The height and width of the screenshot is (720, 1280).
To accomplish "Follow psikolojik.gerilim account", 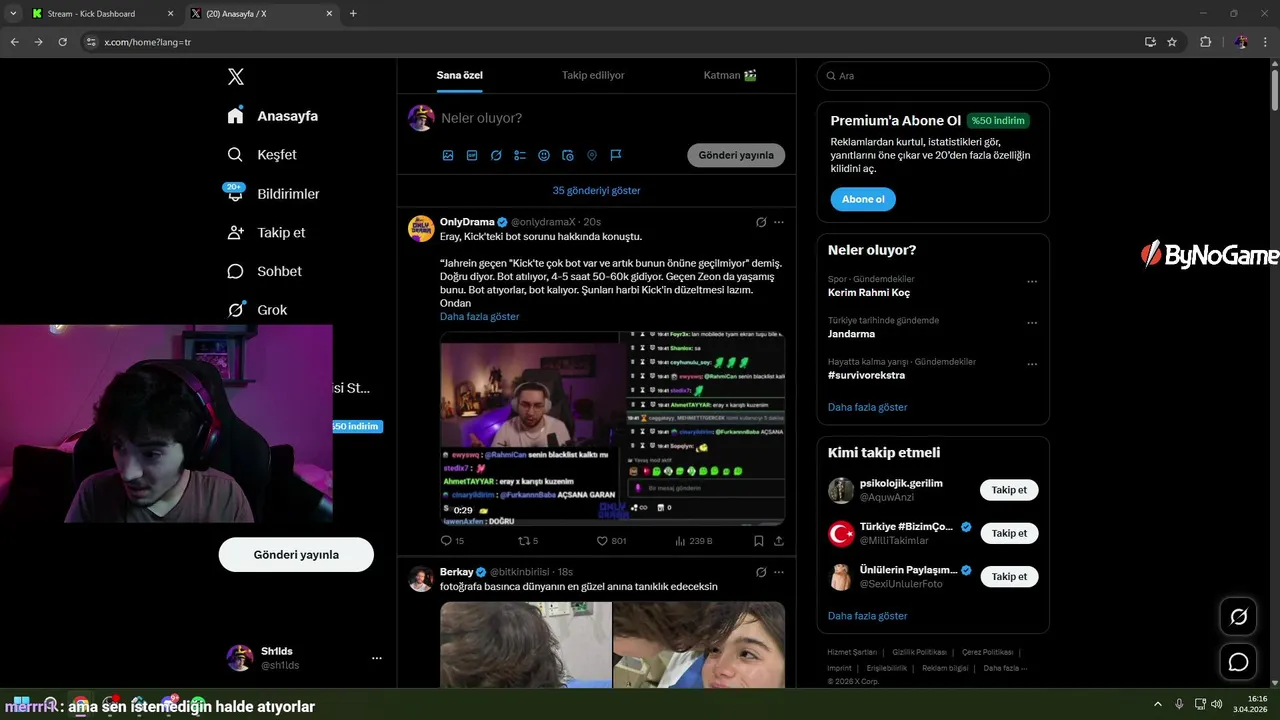I will 1009,490.
